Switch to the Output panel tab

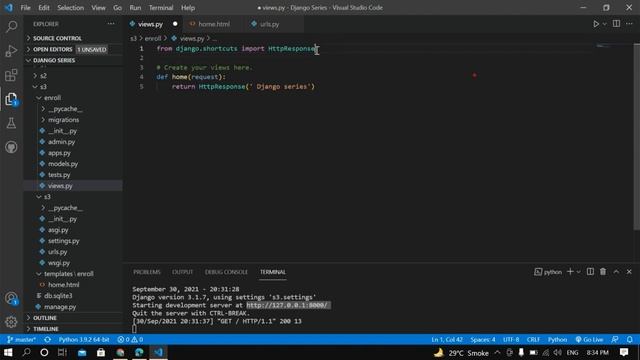point(182,272)
